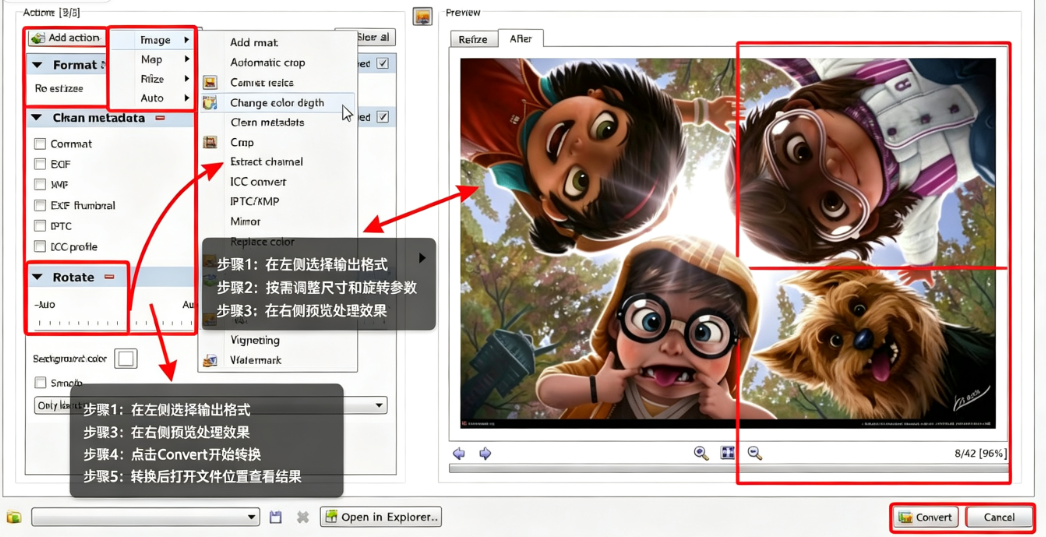Screen dimensions: 1046x537
Task: Switch to the After preview tab
Action: [x=521, y=39]
